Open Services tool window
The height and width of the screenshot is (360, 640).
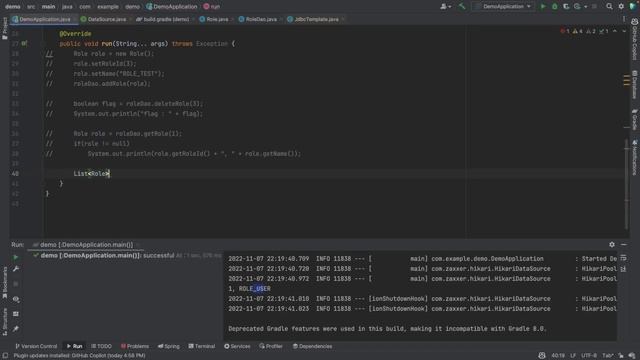pyautogui.click(x=237, y=346)
